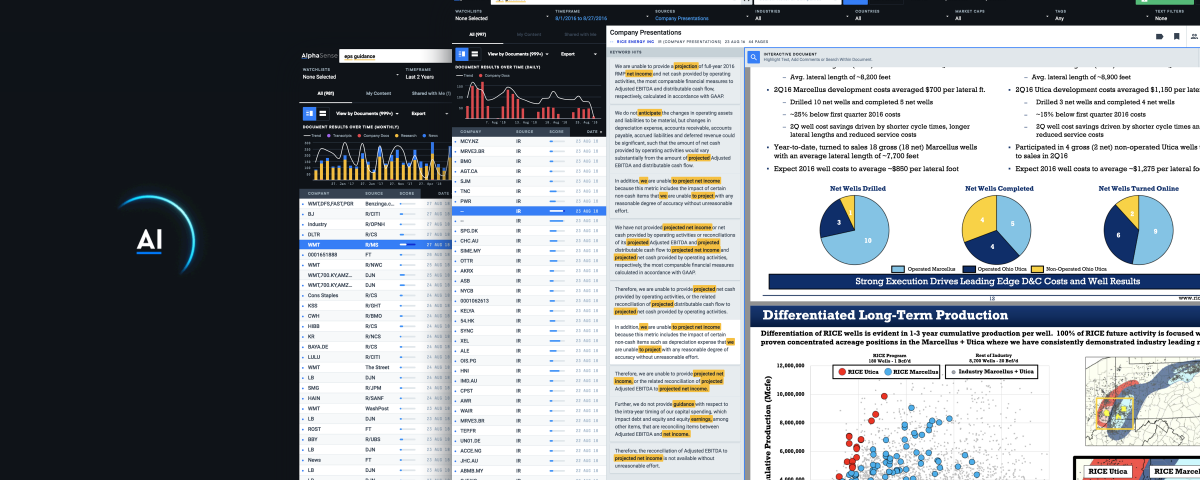Open the MCY.NZ result row
The height and width of the screenshot is (480, 1200).
click(x=530, y=141)
